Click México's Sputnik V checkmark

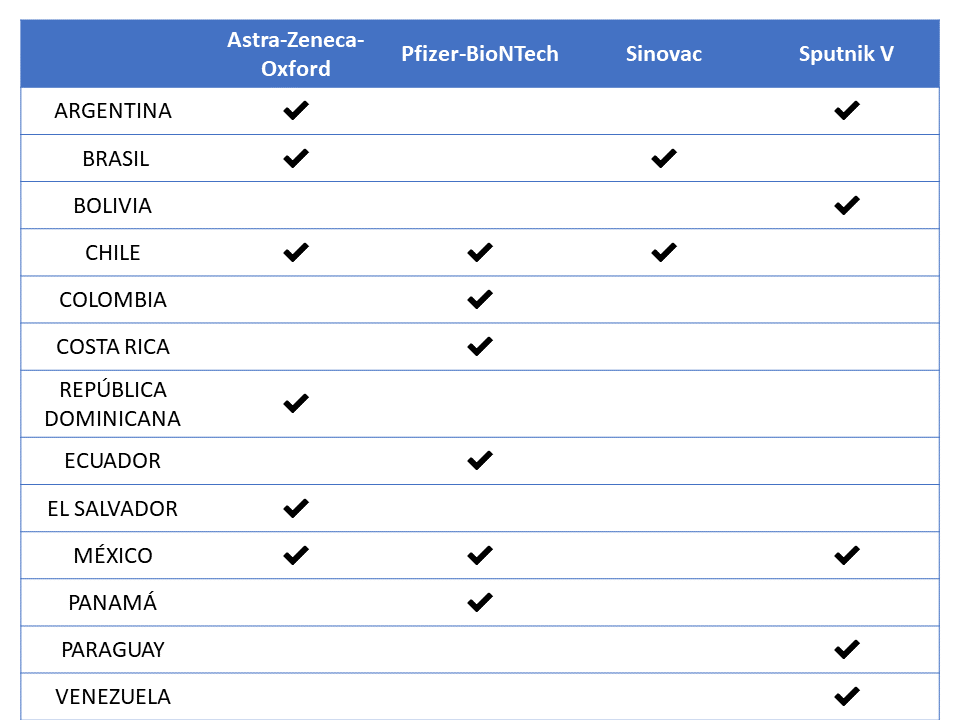[847, 555]
